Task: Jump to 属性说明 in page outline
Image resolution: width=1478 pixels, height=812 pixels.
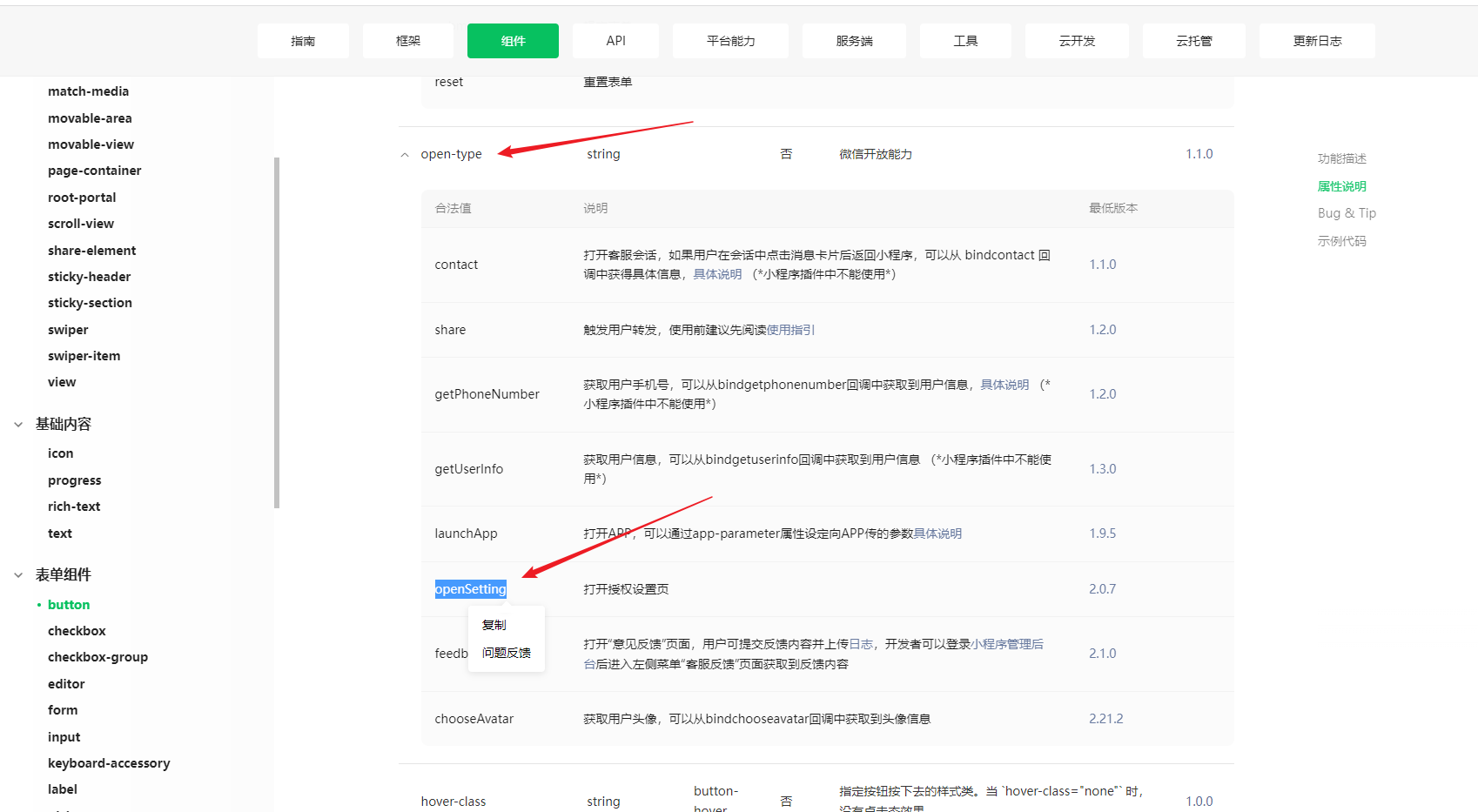Action: pos(1341,186)
